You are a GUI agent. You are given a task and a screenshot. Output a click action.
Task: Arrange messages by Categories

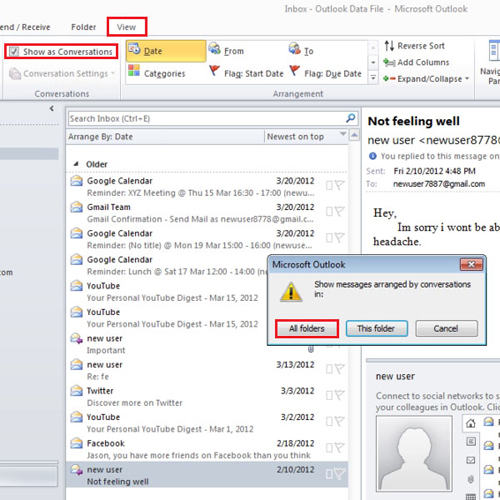click(157, 73)
